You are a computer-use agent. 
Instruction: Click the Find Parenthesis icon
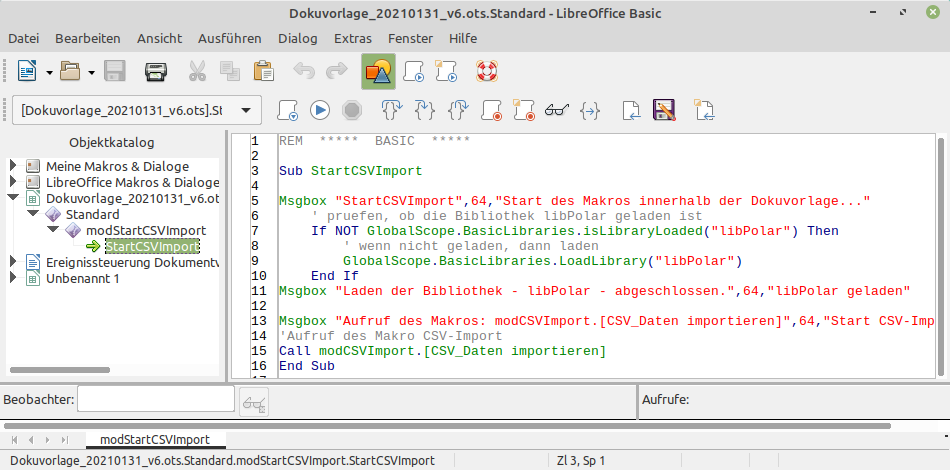point(590,110)
